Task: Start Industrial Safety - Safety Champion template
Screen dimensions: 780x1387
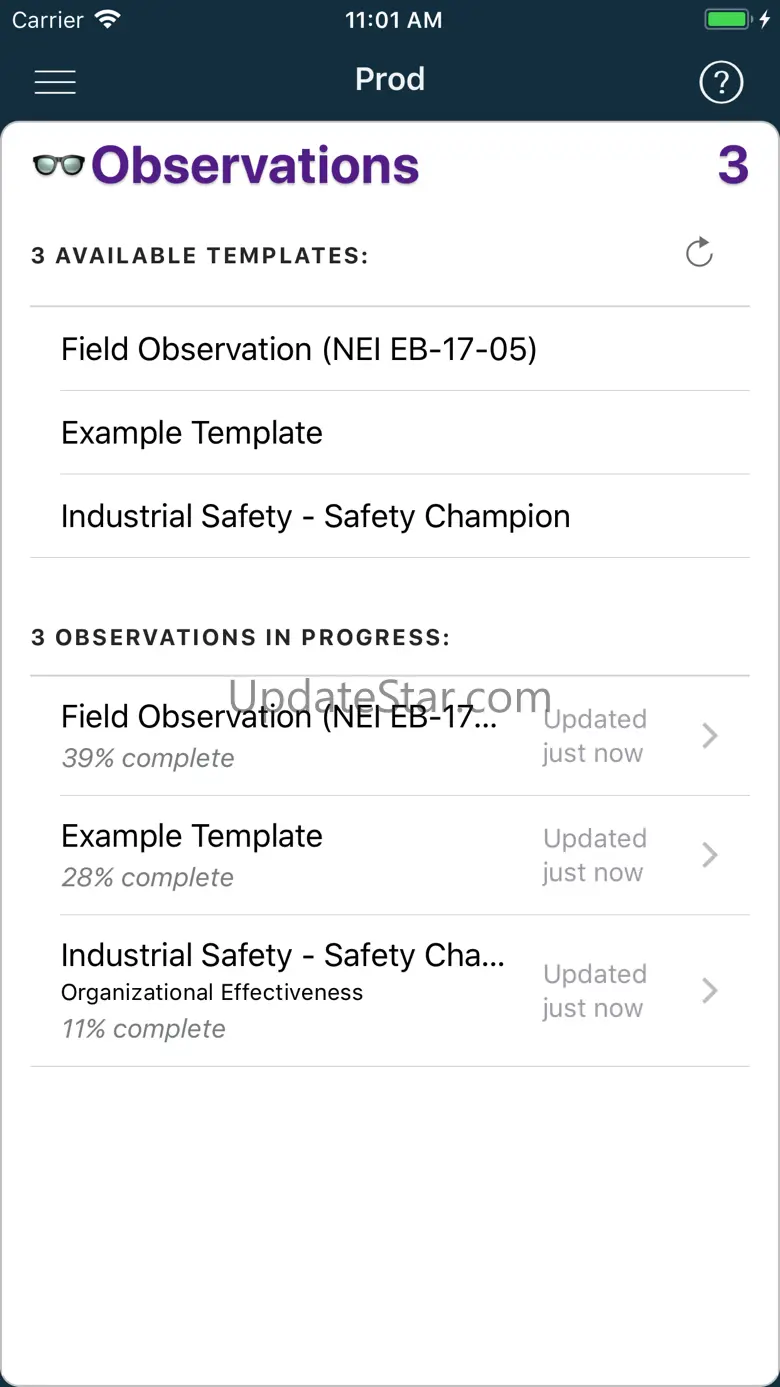Action: tap(315, 516)
